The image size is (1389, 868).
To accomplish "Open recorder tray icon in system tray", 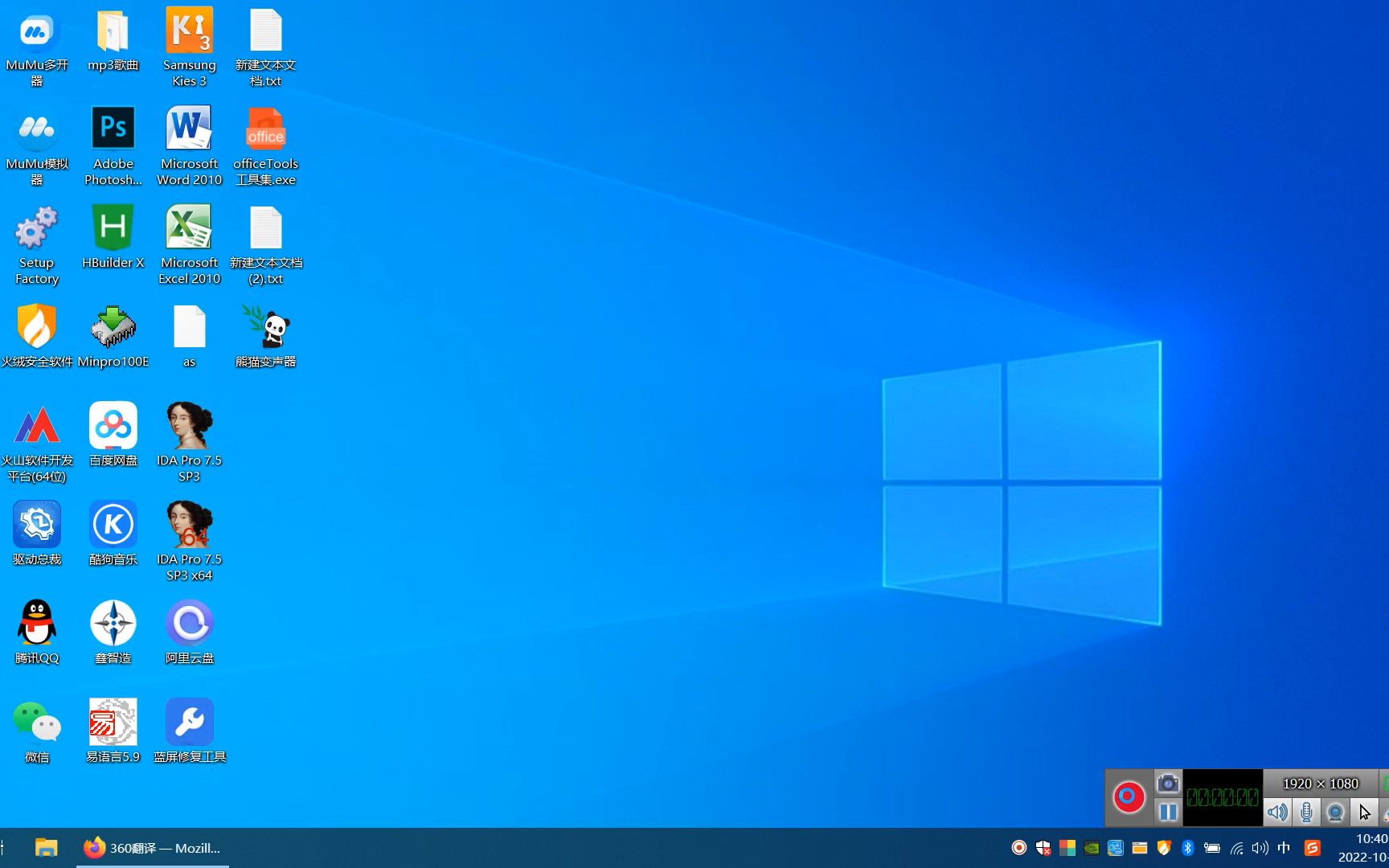I will click(x=1019, y=847).
